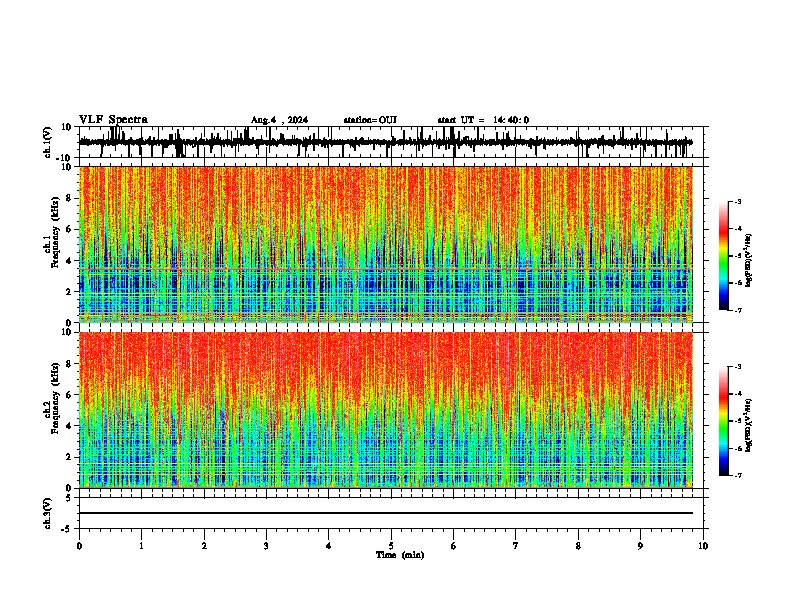Click the ch.2 colorbar "log(PSD)" units label

pos(748,425)
